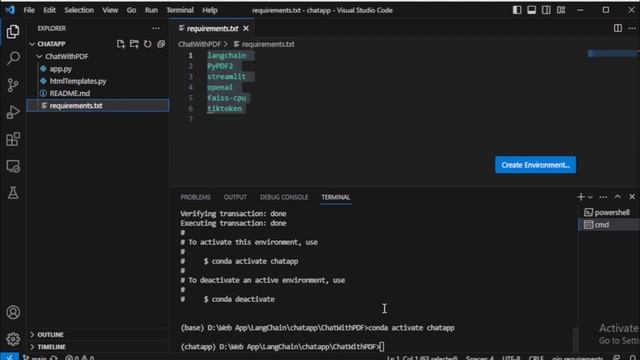This screenshot has height=360, width=640.
Task: Split the editor right
Action: click(618, 28)
